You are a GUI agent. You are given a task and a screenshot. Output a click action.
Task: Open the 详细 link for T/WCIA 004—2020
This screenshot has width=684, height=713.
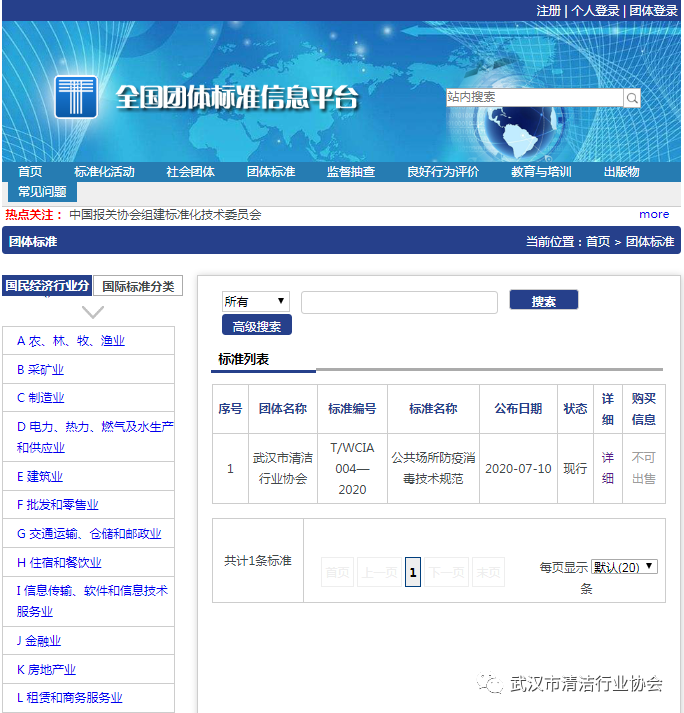point(608,468)
